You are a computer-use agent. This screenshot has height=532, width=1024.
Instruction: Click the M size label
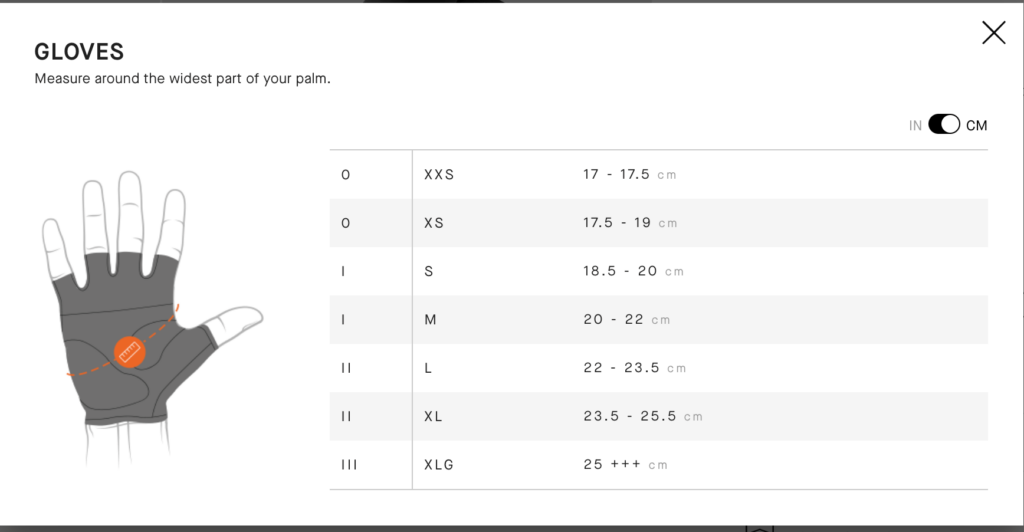430,319
